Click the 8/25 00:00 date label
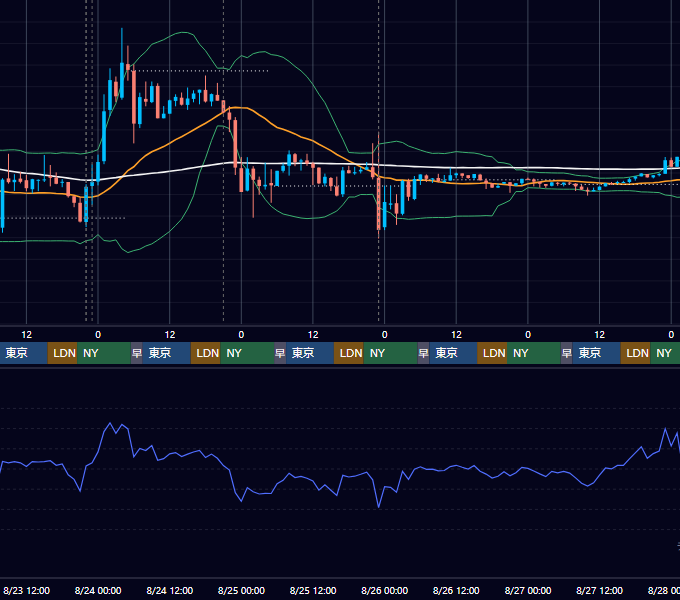The image size is (680, 600). click(241, 590)
